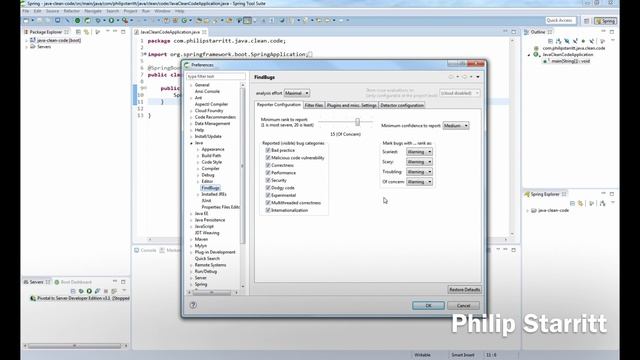Adjust the Minimum rank to report slider
Image resolution: width=640 pixels, height=360 pixels.
(358, 122)
